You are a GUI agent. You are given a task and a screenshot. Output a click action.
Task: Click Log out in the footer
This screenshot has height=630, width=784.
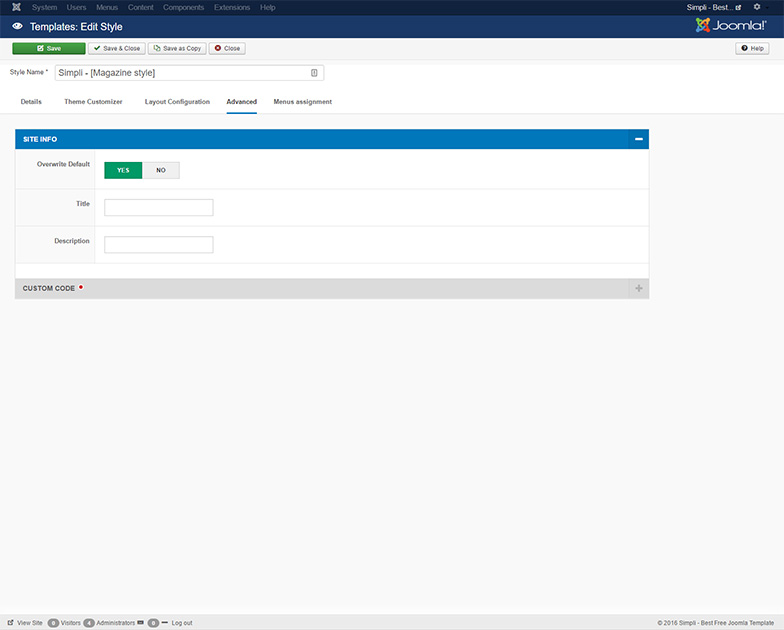[x=181, y=622]
